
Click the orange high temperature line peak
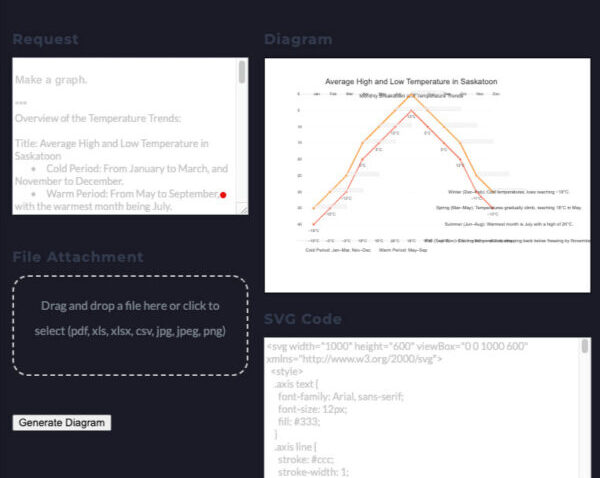tap(412, 95)
